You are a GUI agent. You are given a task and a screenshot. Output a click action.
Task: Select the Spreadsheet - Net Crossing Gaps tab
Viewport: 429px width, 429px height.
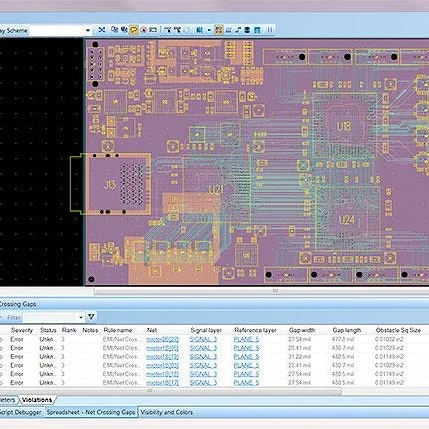(91, 412)
